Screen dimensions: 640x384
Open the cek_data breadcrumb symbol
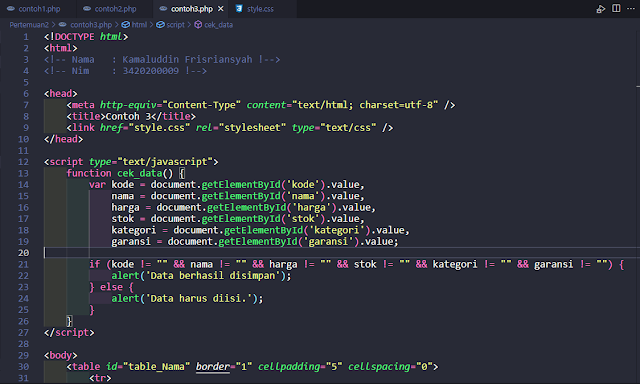[x=218, y=25]
